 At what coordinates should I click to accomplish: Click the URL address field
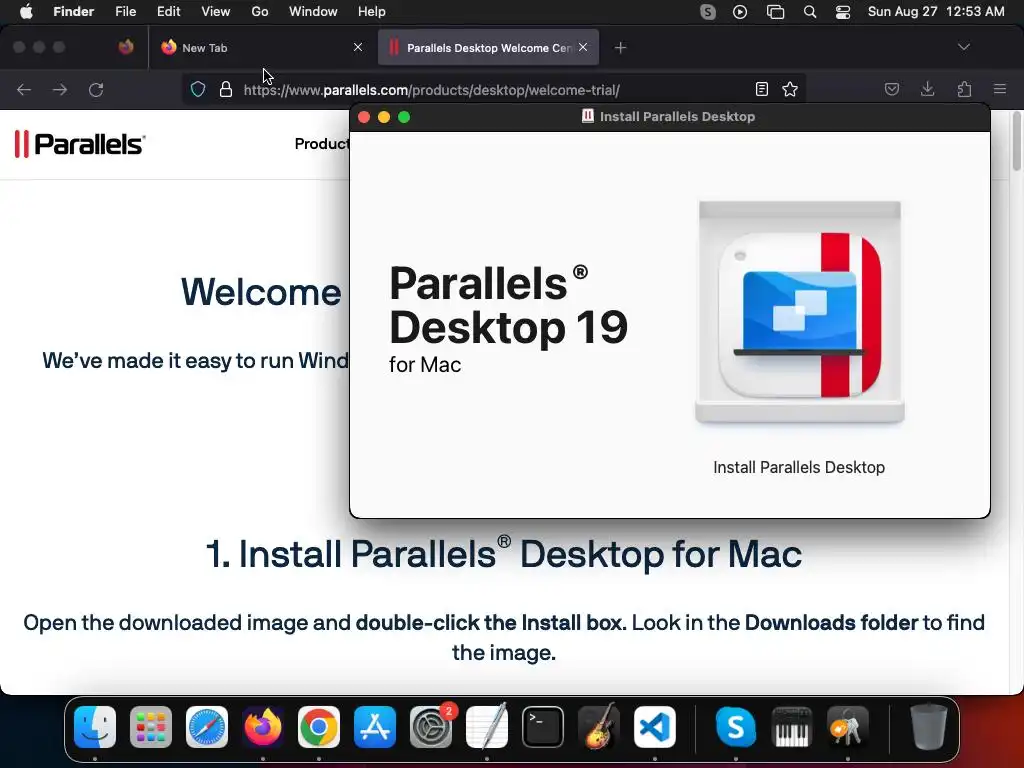493,89
